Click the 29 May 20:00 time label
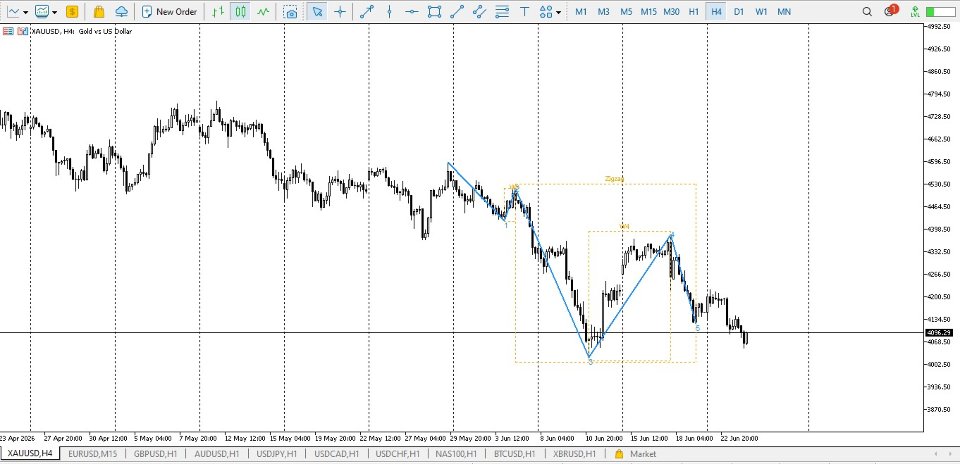The width and height of the screenshot is (960, 464). [470, 438]
